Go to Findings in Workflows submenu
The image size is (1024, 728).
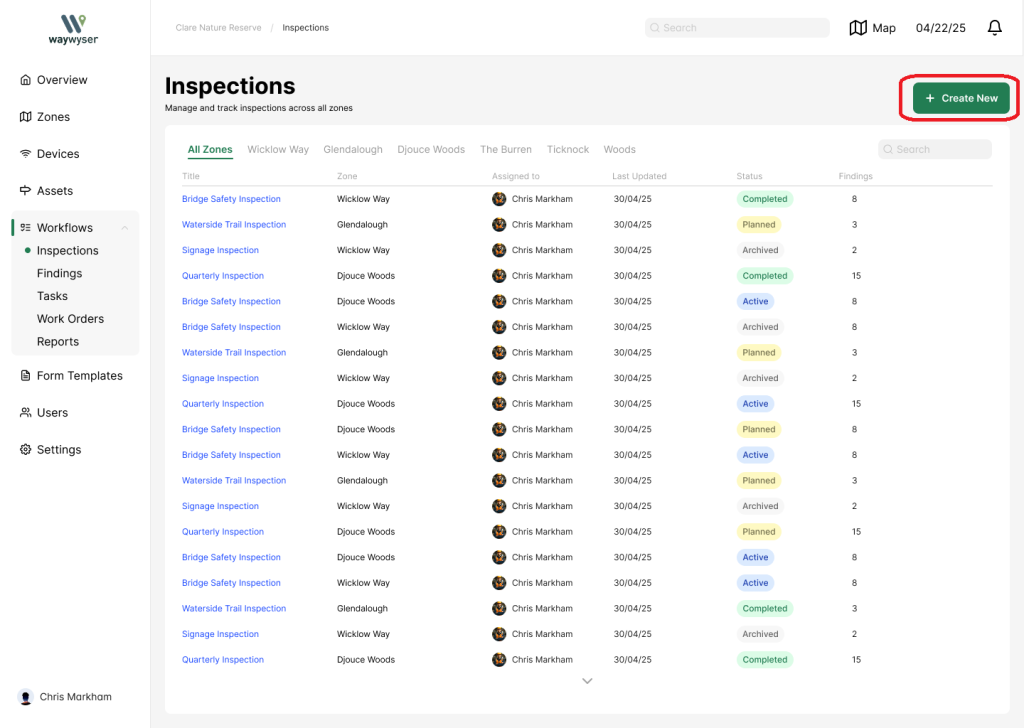pos(59,273)
